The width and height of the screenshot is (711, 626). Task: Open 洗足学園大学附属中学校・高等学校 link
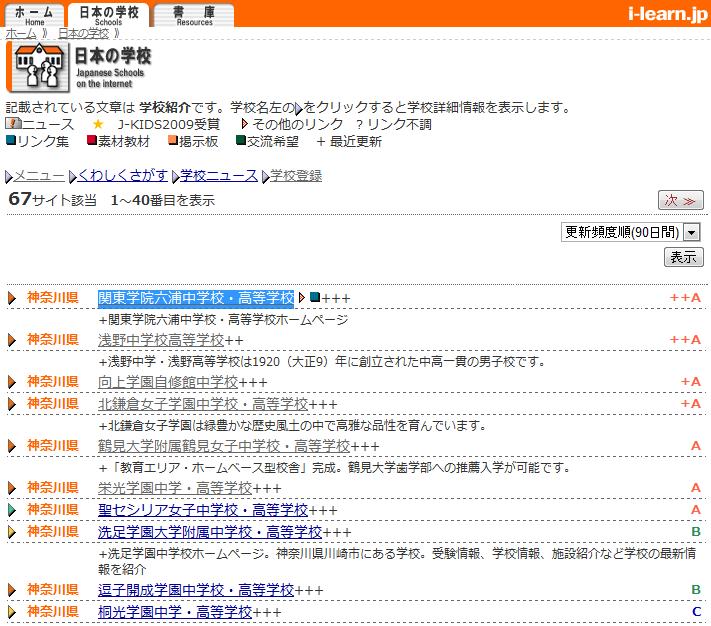coord(210,532)
